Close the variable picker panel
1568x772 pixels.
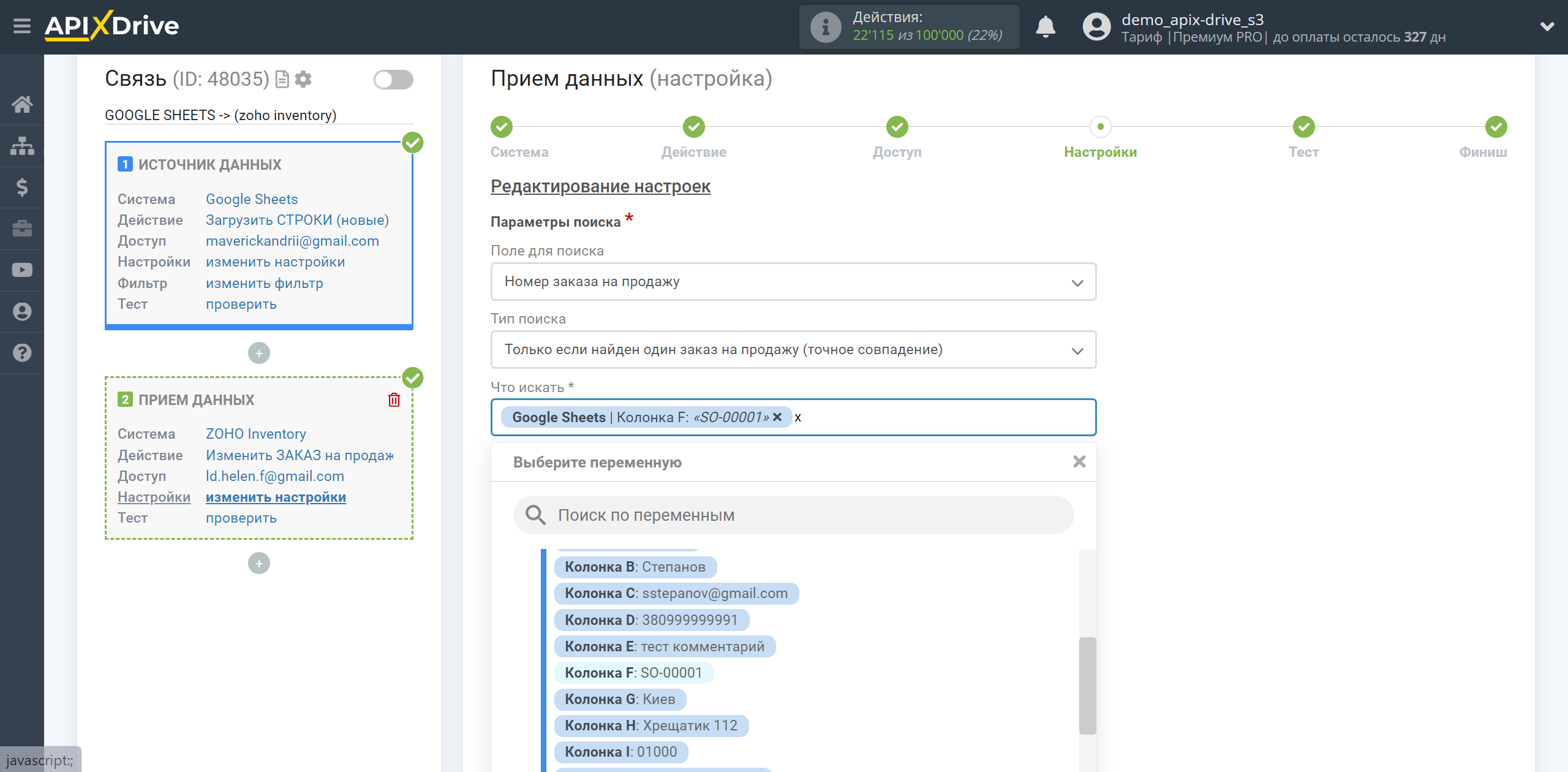pos(1079,462)
